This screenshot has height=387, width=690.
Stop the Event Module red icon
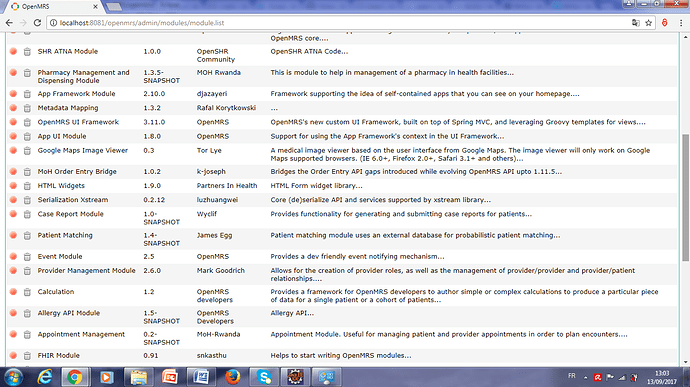(x=13, y=256)
